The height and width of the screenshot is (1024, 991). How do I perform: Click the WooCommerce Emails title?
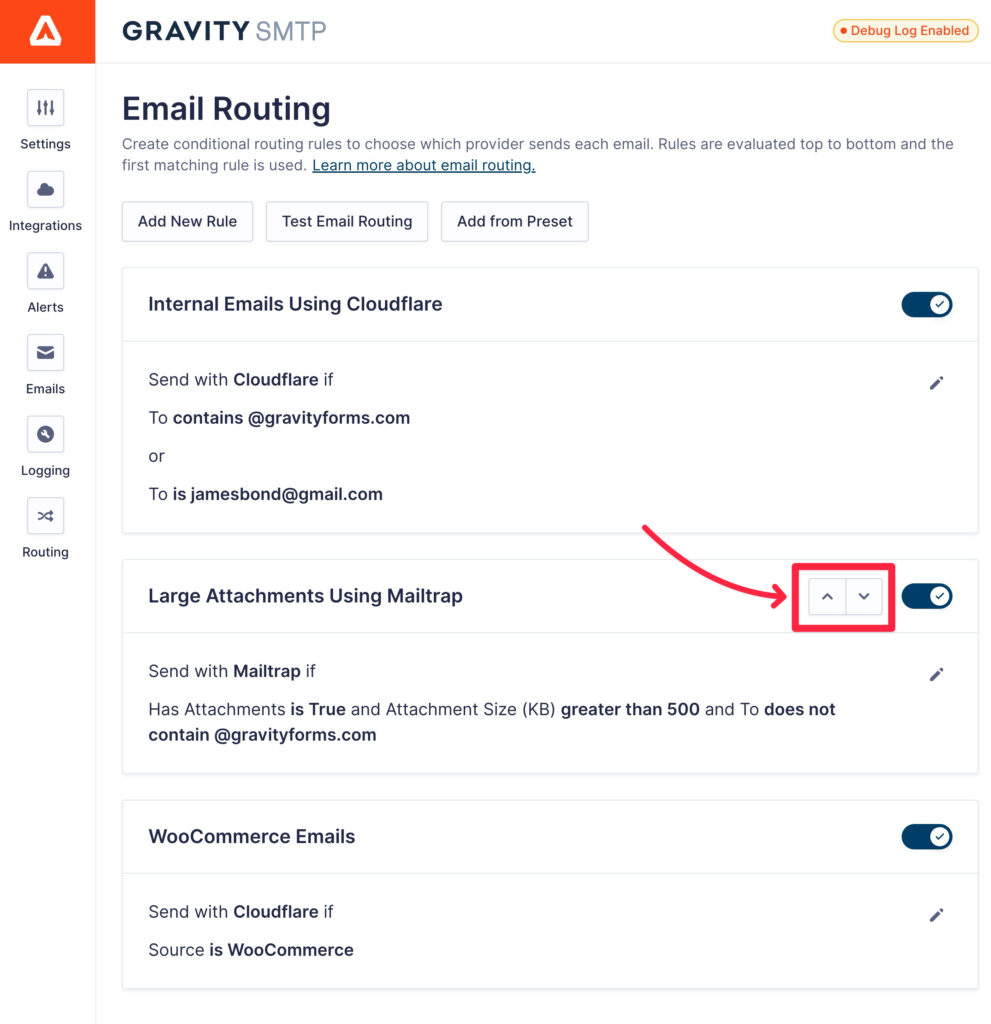tap(252, 837)
